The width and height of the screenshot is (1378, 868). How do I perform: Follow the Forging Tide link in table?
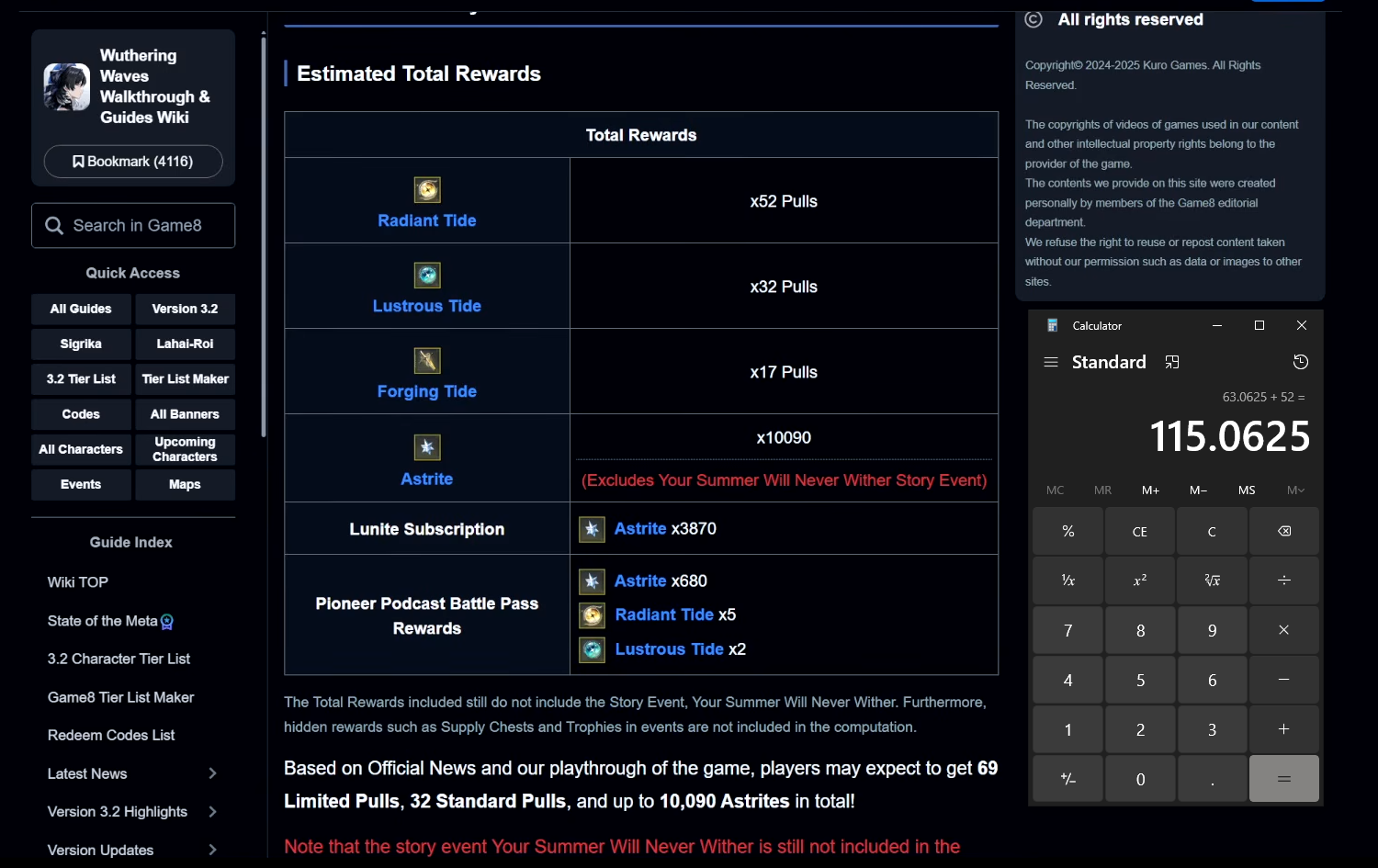[427, 391]
